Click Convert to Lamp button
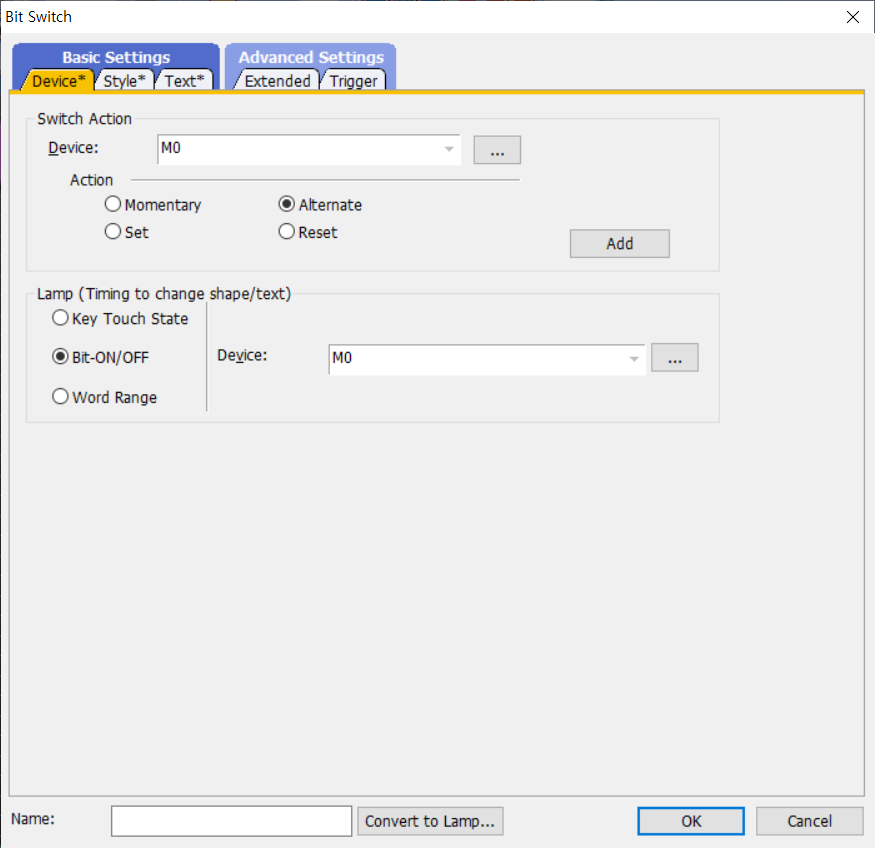Screen dimensions: 875x848 [430, 821]
